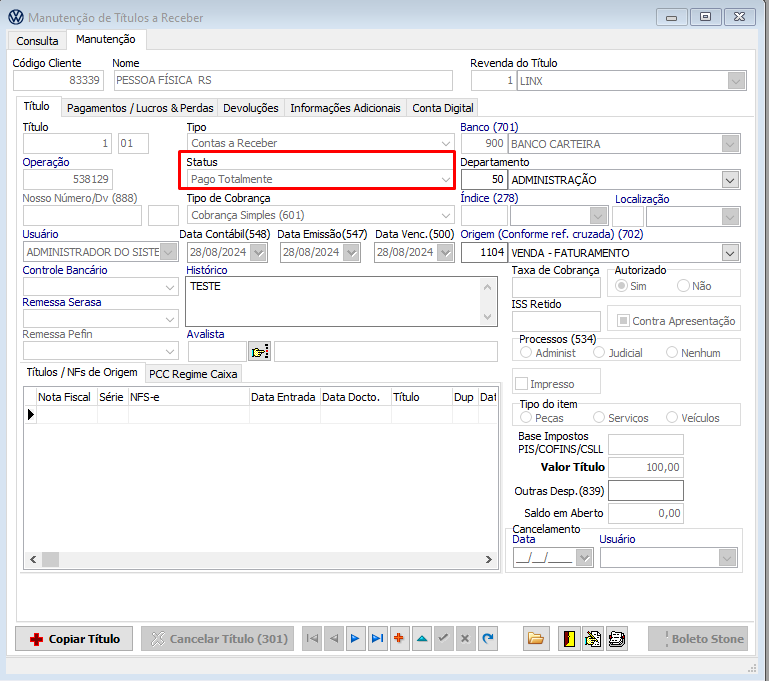Click the Outras Desp. input field
Screen dimensions: 769x681
click(x=646, y=491)
